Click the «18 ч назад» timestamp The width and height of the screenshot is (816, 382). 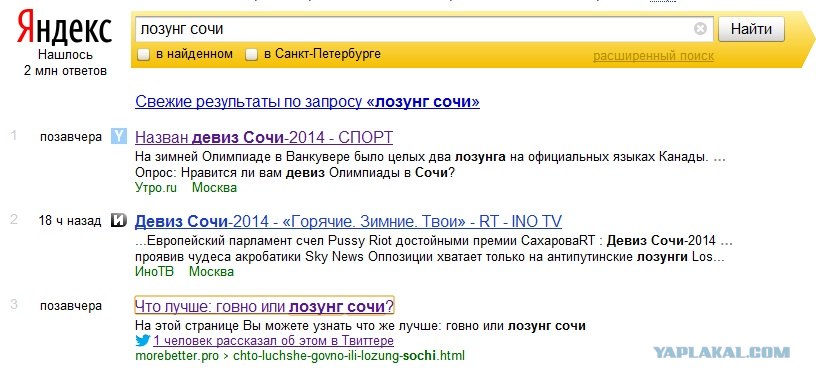70,221
